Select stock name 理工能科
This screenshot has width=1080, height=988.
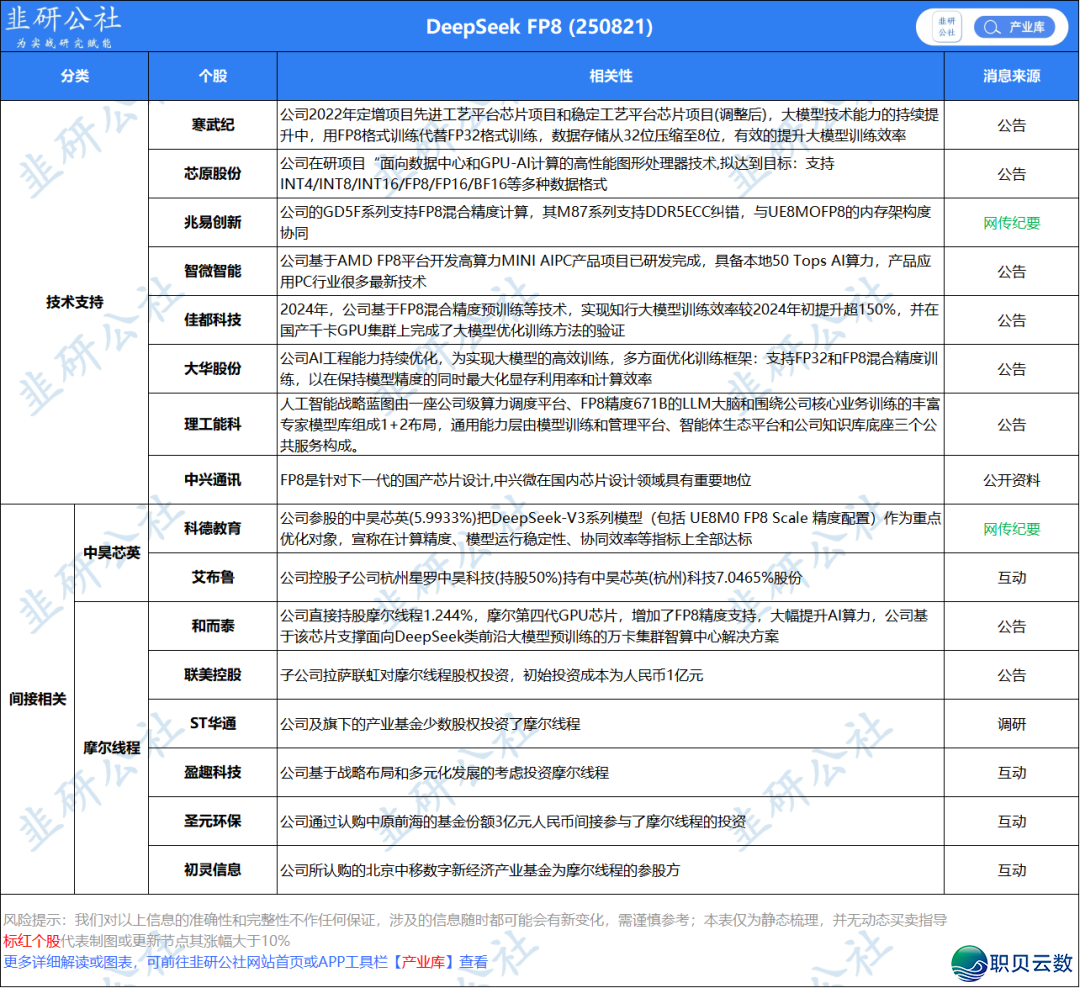coord(213,424)
